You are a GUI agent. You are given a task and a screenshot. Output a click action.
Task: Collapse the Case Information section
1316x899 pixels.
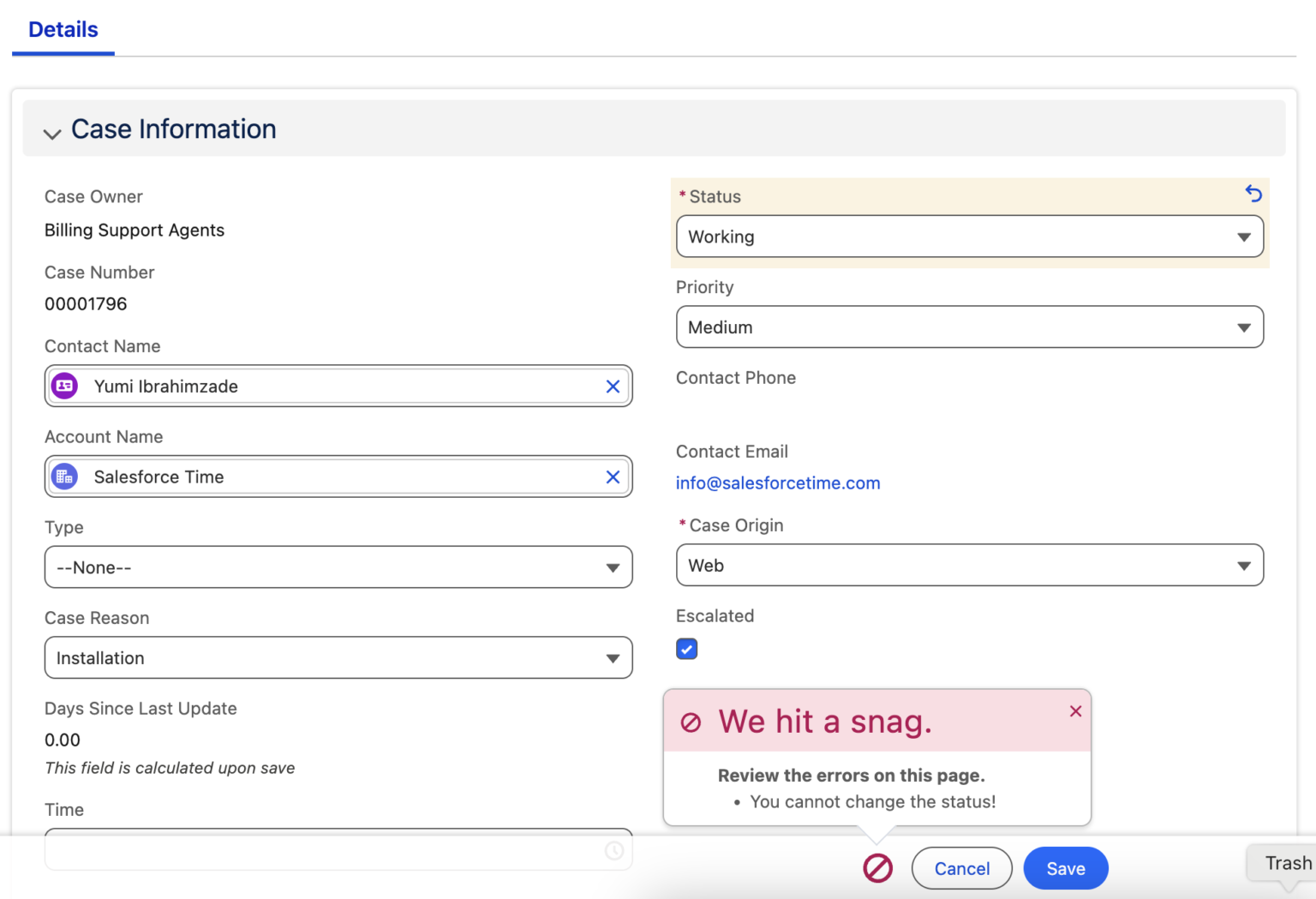[x=52, y=133]
